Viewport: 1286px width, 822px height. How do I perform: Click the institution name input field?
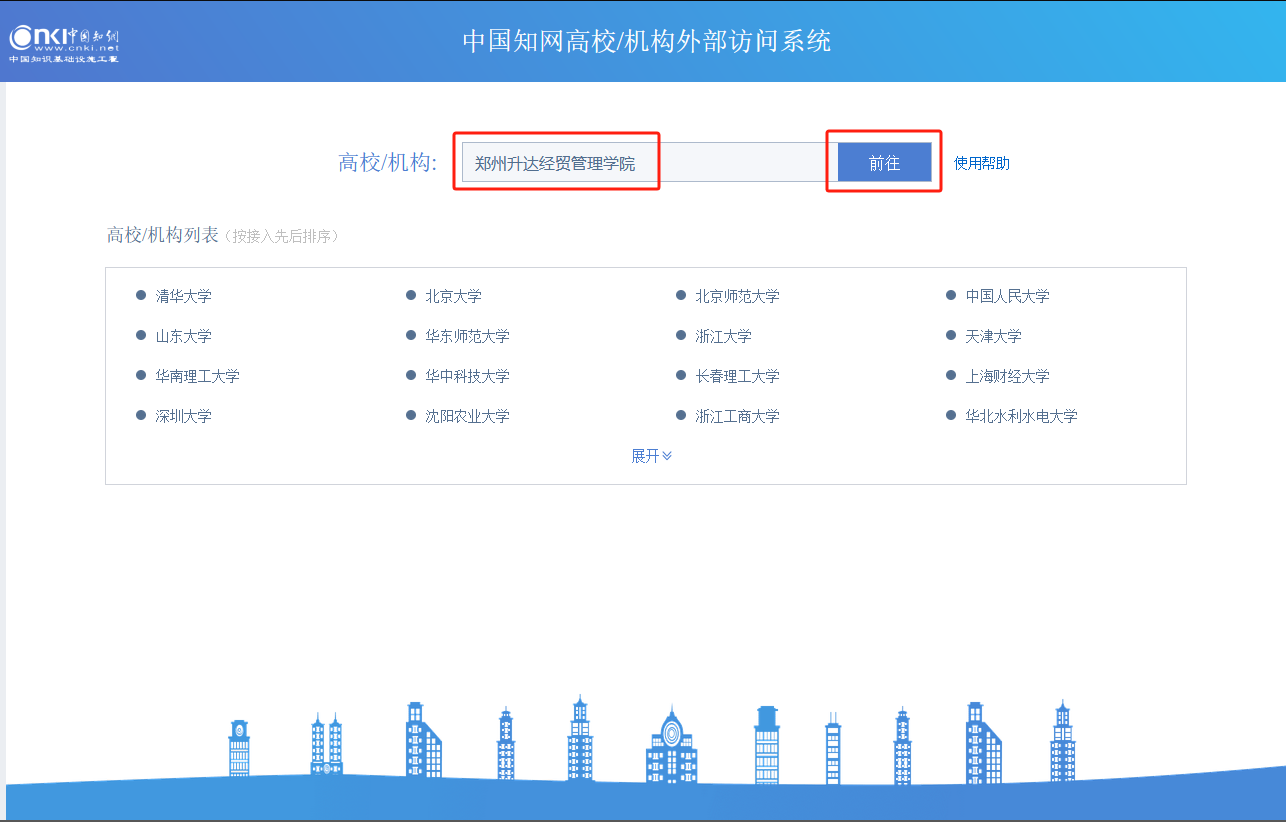pos(644,163)
